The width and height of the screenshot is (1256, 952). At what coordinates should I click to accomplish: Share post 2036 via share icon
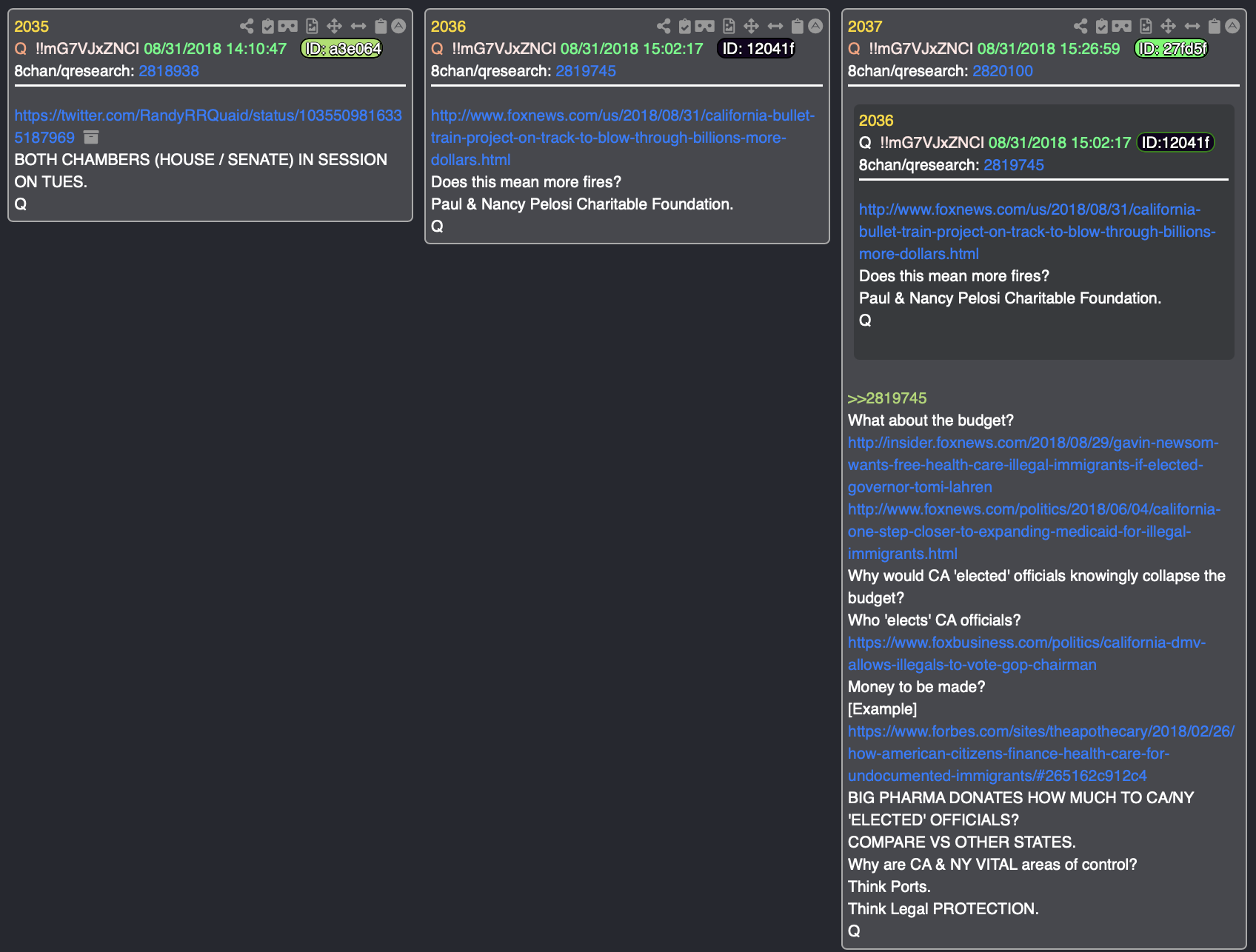click(664, 27)
